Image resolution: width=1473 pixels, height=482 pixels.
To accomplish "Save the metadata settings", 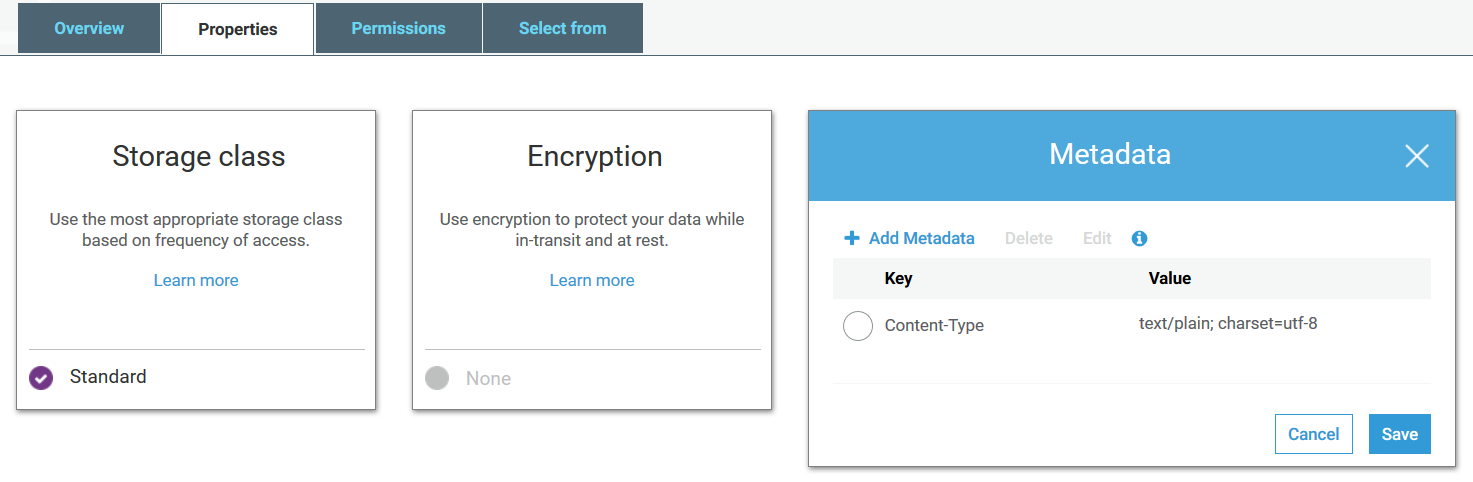I will click(1400, 434).
